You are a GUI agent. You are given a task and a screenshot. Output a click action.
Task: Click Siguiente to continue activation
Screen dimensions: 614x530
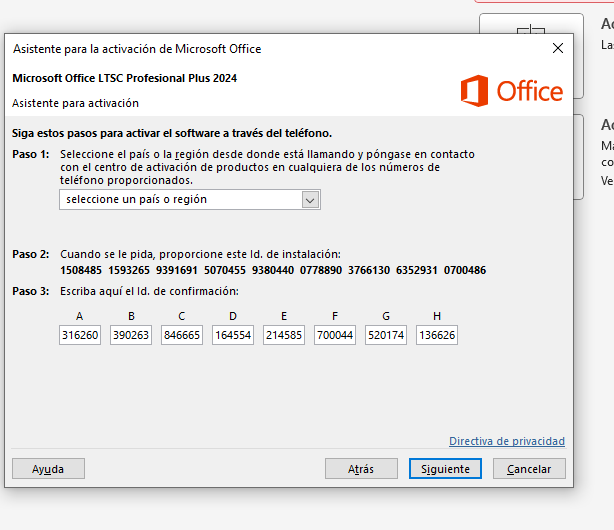(445, 469)
